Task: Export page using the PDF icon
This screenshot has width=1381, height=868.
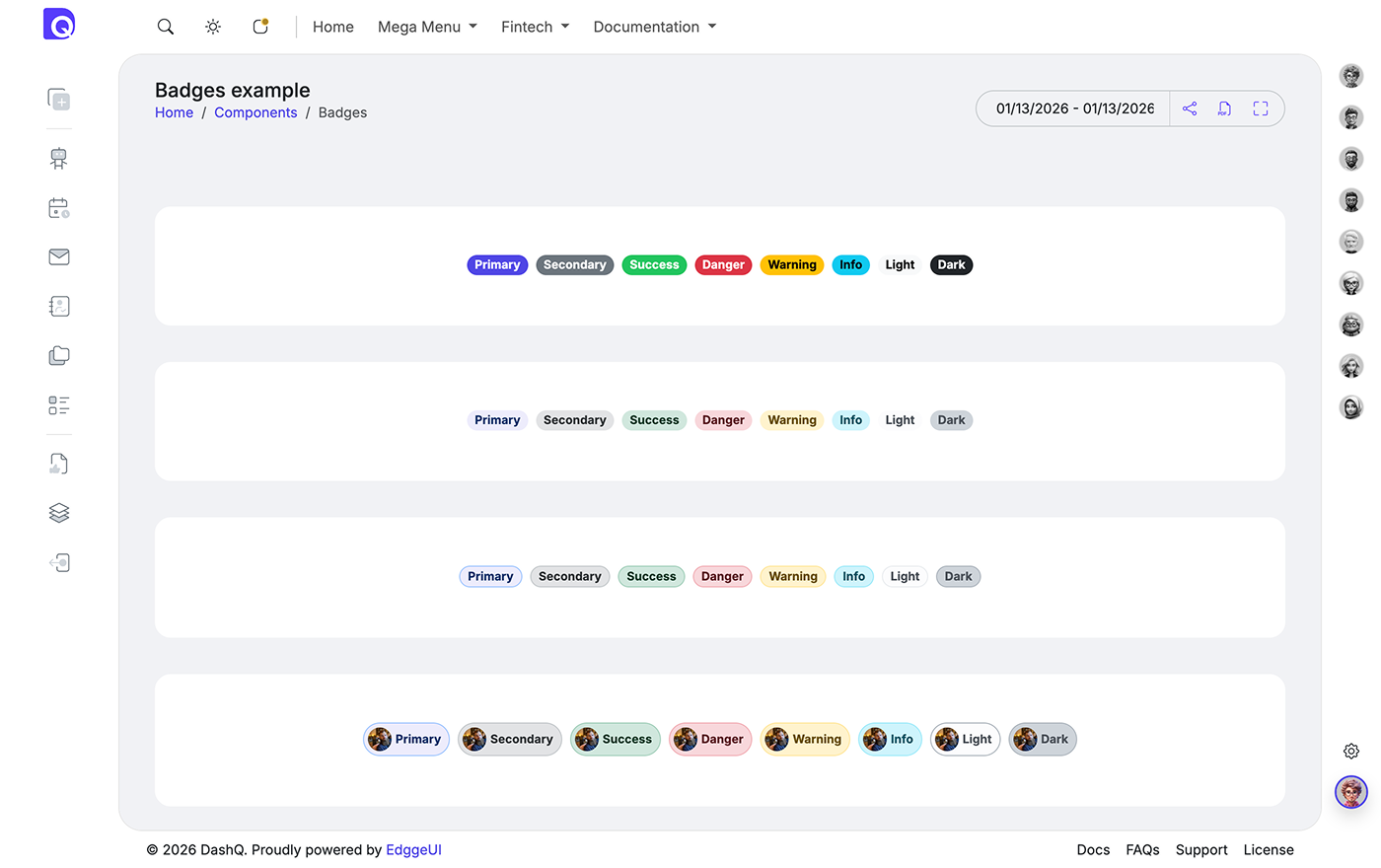Action: [1224, 108]
